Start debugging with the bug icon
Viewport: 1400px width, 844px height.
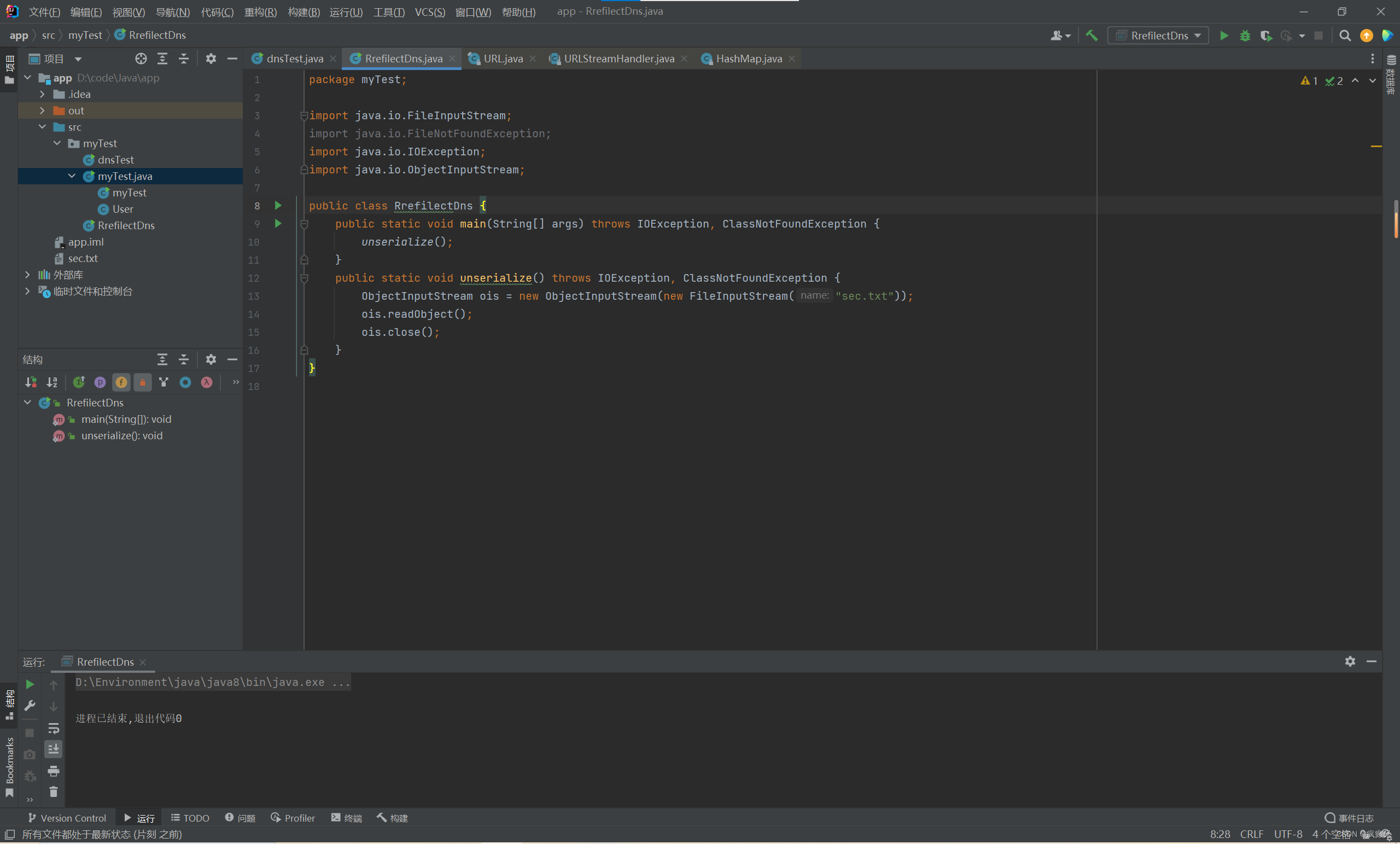click(1245, 36)
